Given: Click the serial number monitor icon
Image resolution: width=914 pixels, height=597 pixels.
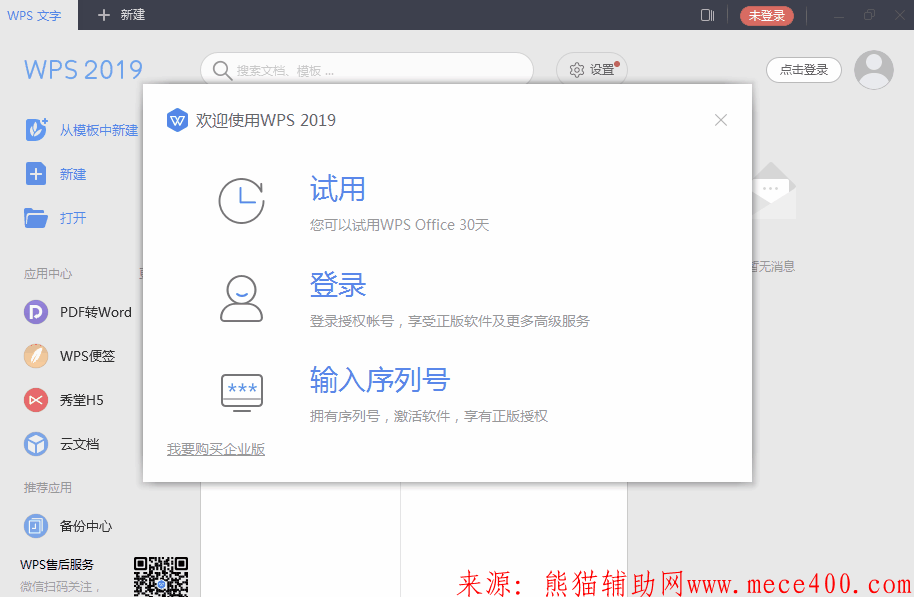Looking at the screenshot, I should coord(241,391).
